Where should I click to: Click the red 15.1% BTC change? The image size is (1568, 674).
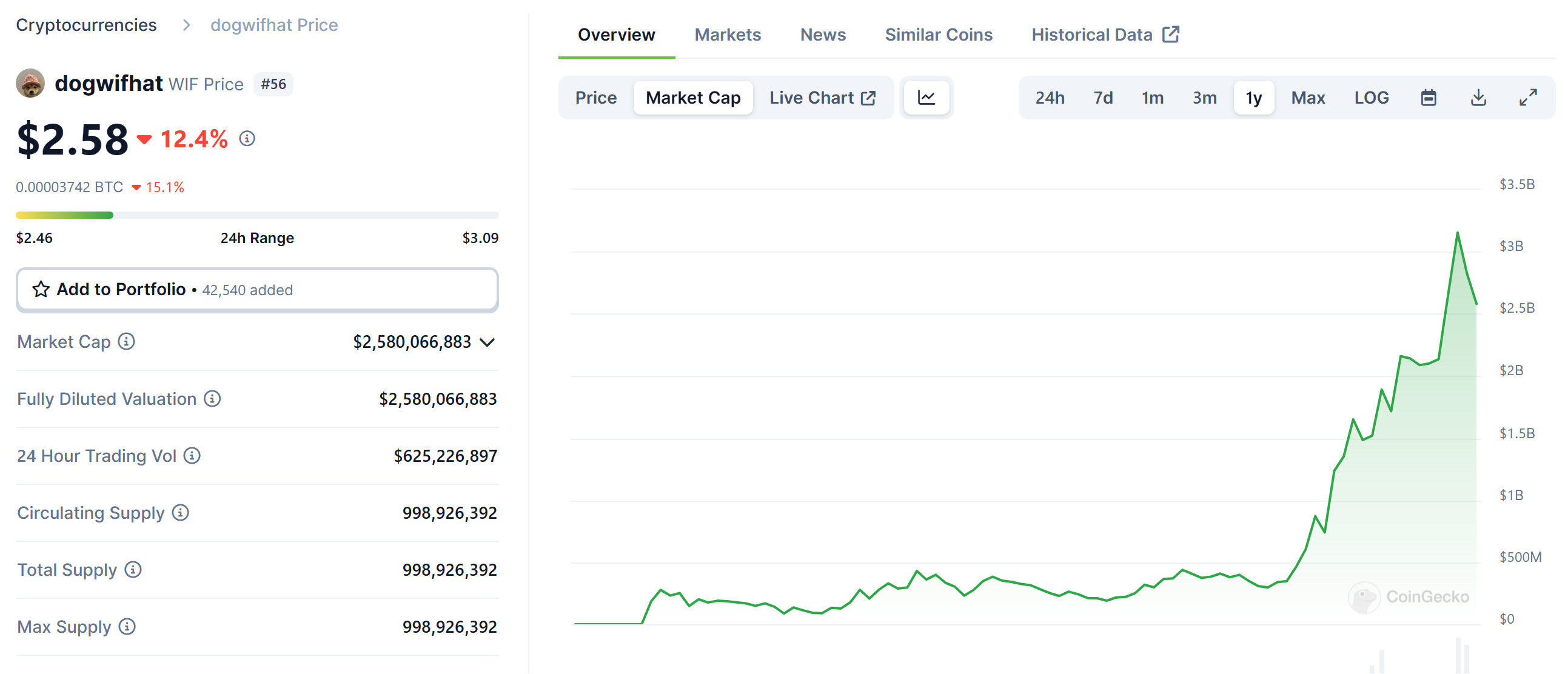point(158,187)
